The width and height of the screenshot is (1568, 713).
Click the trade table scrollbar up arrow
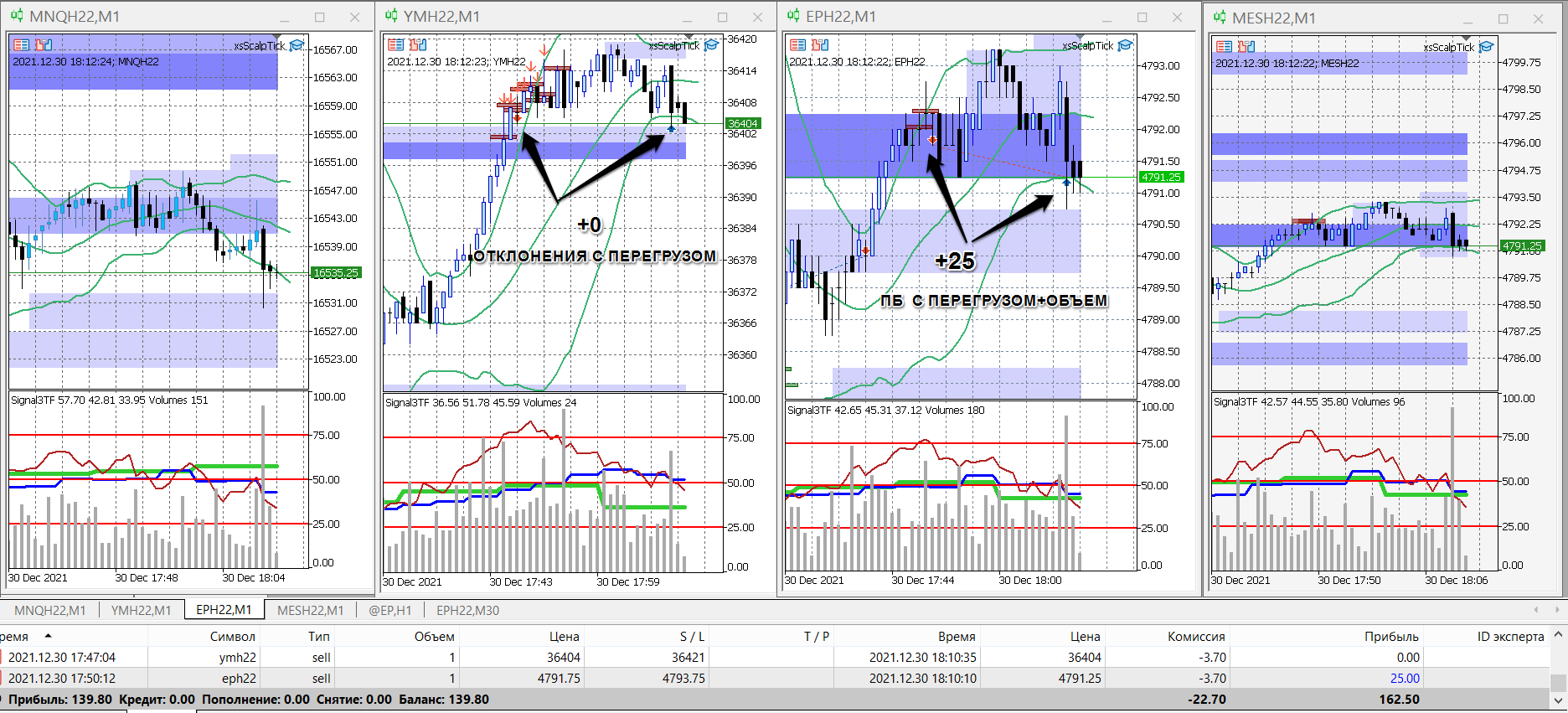(x=1558, y=636)
